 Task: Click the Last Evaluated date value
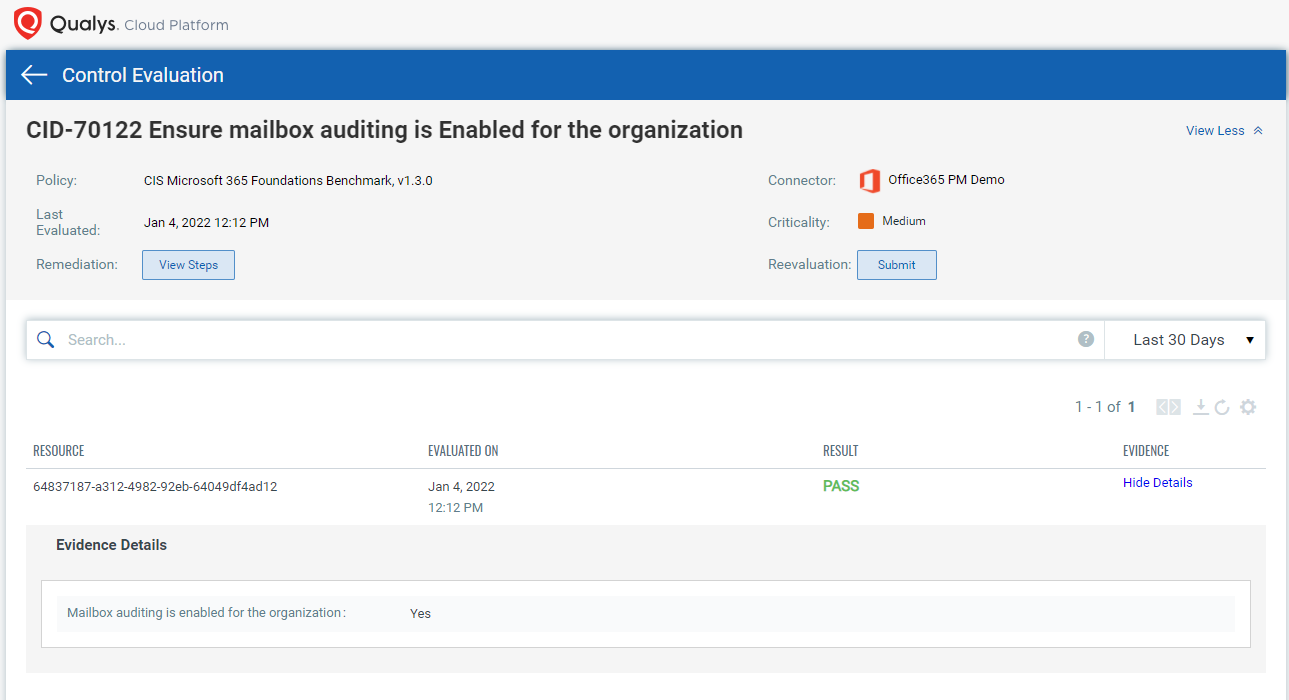[206, 222]
